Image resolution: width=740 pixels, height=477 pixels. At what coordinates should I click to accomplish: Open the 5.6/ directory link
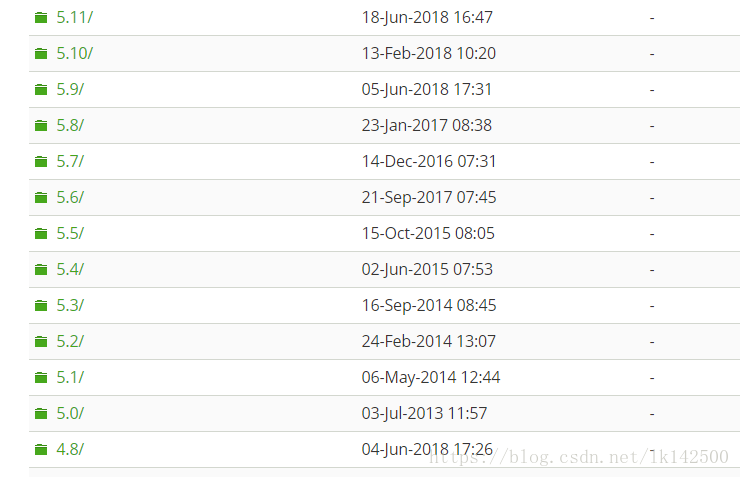70,198
